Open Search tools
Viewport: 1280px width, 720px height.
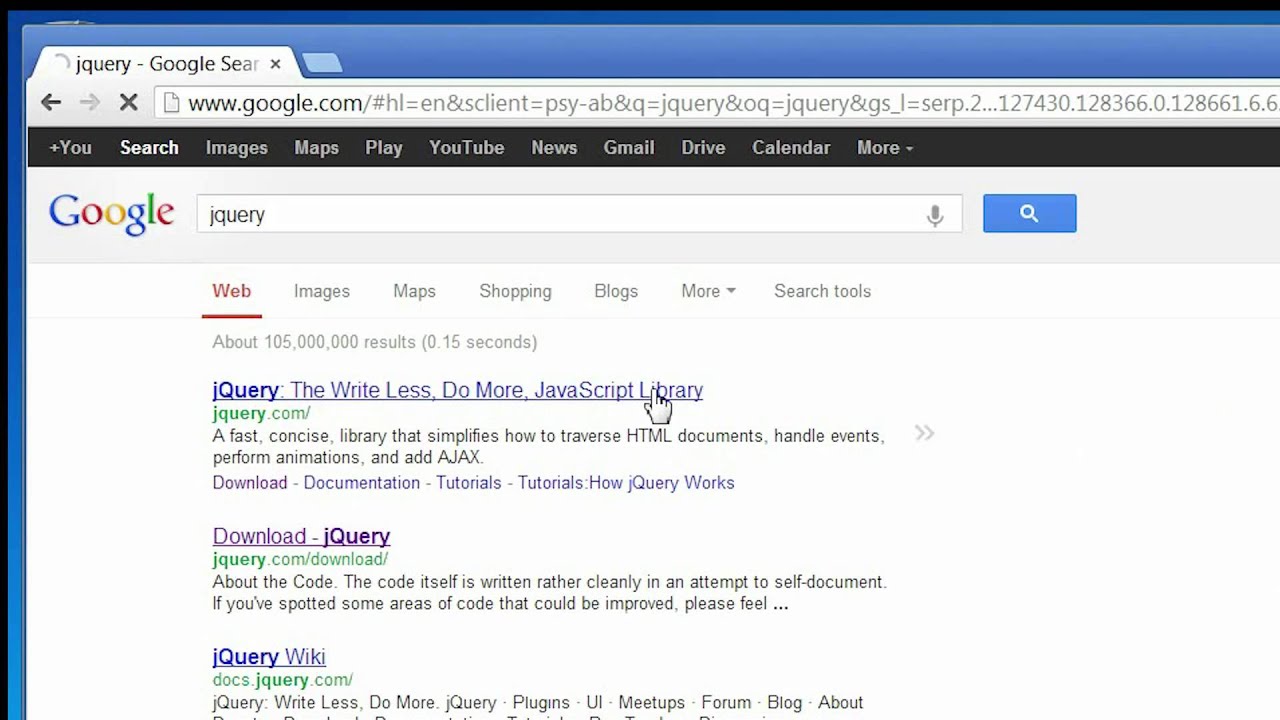[x=822, y=291]
